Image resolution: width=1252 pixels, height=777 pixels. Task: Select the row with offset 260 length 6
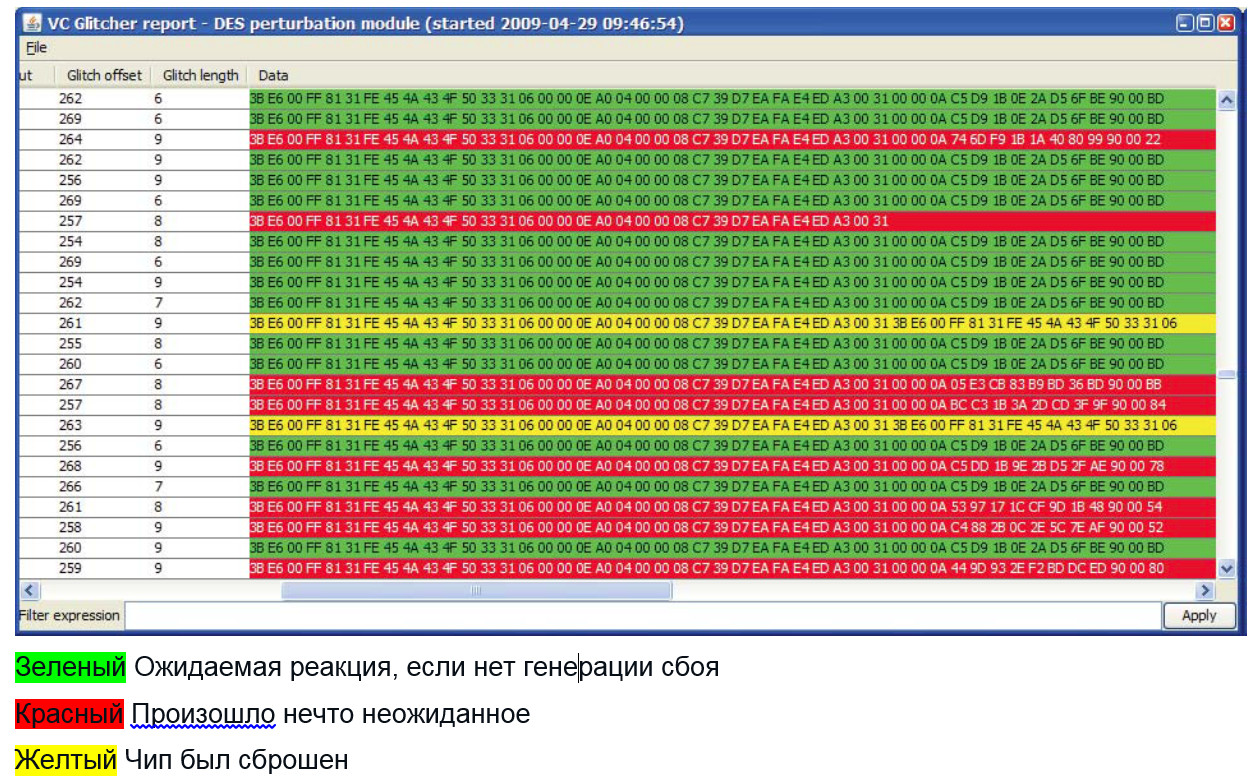click(617, 364)
